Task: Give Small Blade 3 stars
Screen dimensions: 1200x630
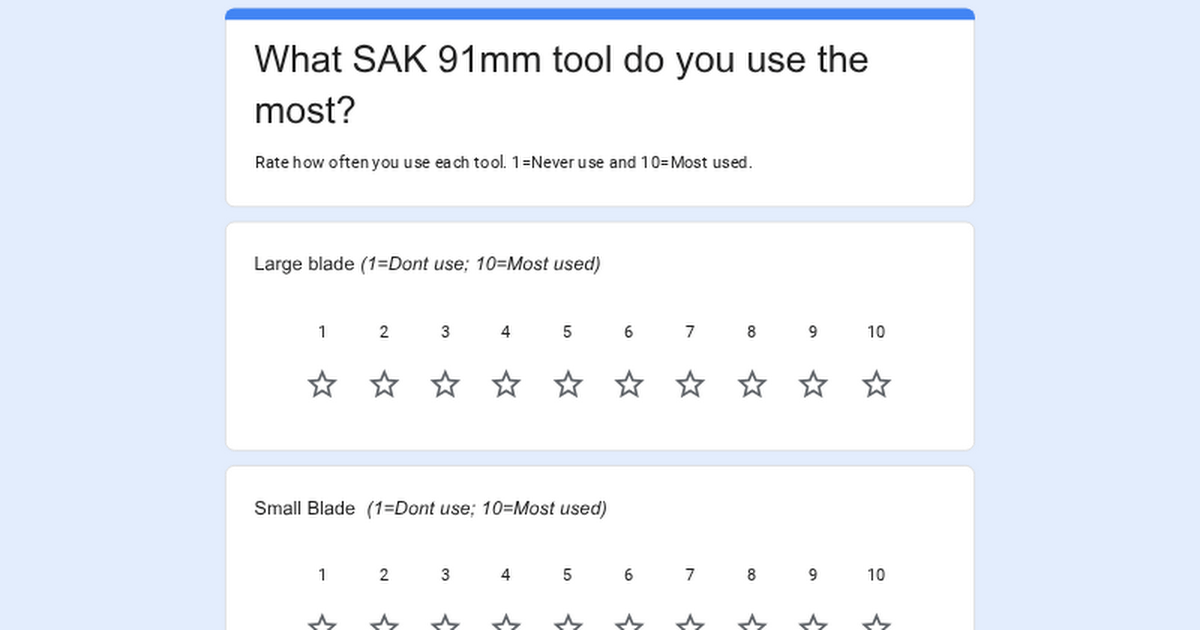Action: coord(445,623)
